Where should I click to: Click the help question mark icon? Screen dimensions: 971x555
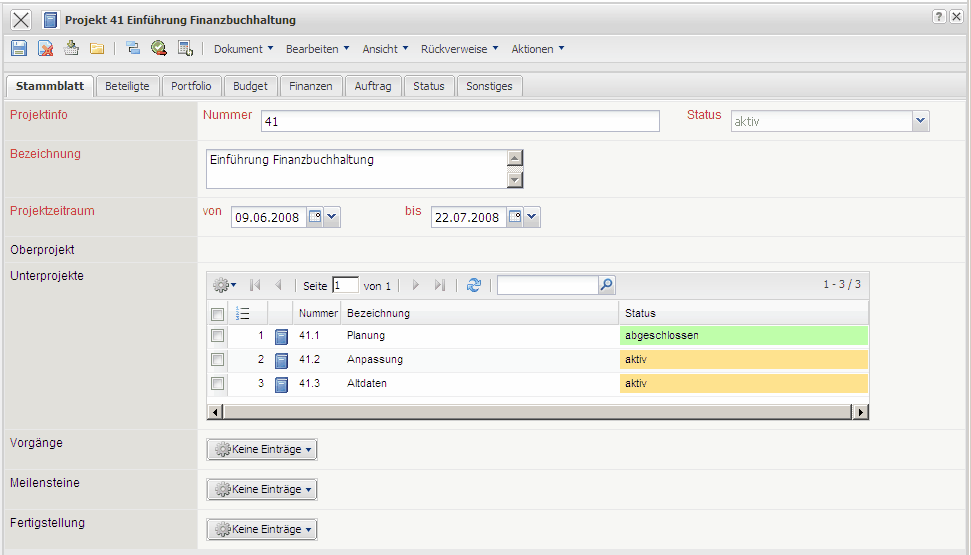[x=939, y=18]
